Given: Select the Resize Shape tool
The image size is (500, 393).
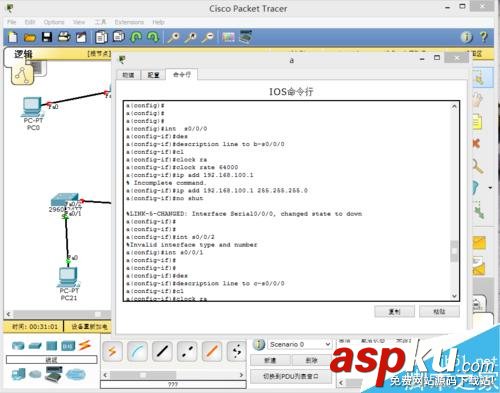Looking at the screenshot, I should (479, 210).
